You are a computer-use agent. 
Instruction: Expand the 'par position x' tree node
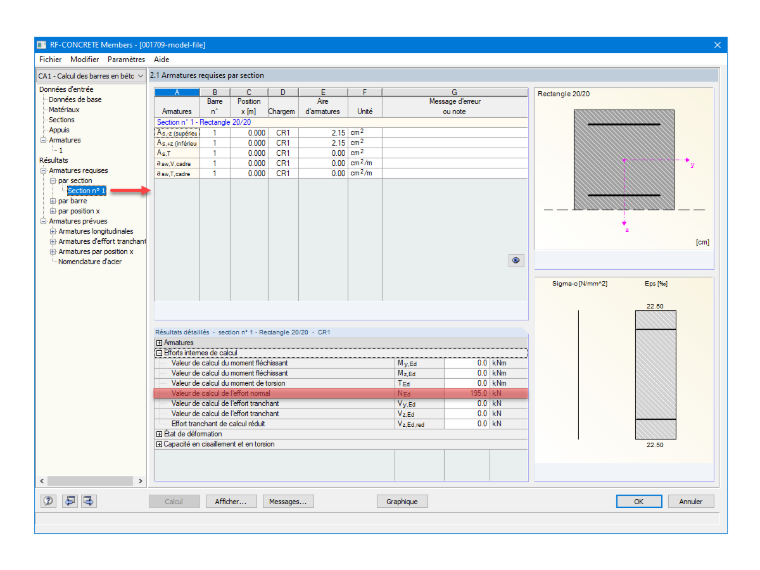click(53, 211)
